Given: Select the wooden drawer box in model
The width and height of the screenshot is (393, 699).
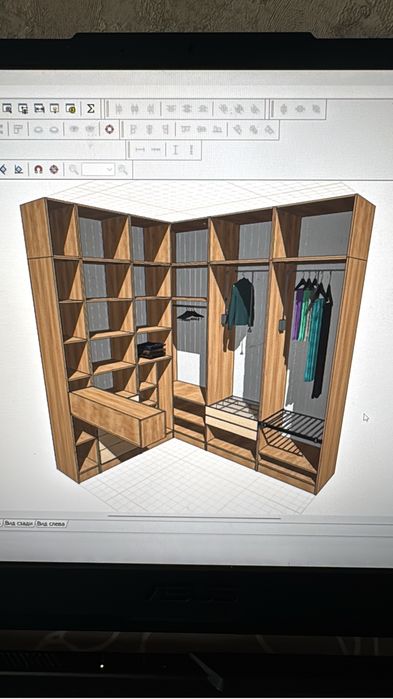Looking at the screenshot, I should click(x=117, y=416).
